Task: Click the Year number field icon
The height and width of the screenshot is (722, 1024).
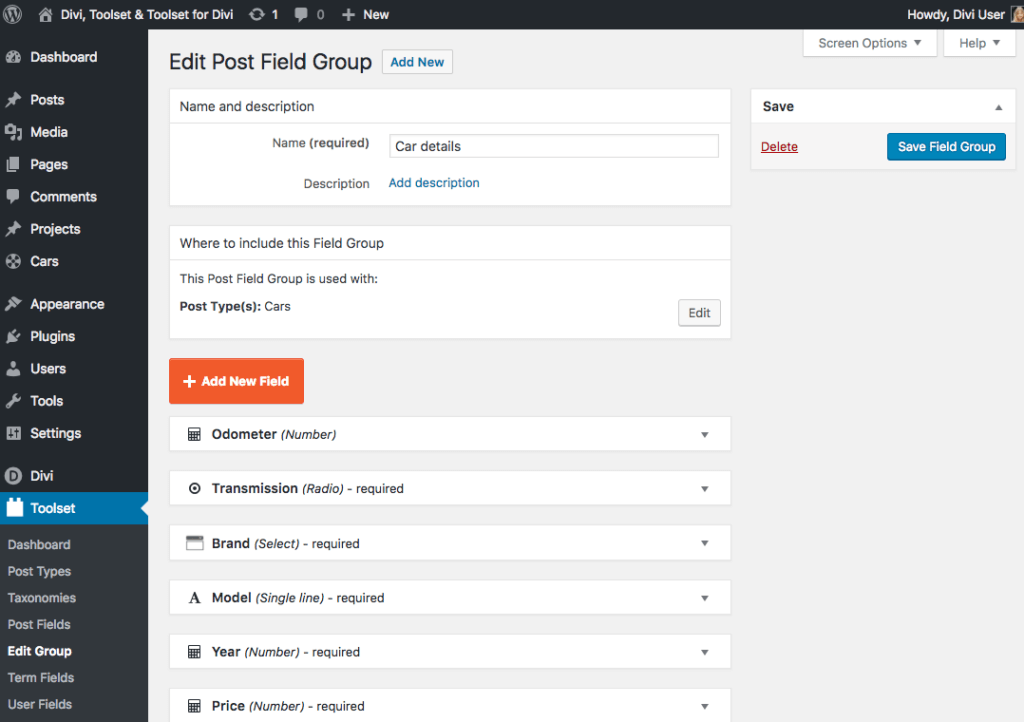Action: click(194, 651)
